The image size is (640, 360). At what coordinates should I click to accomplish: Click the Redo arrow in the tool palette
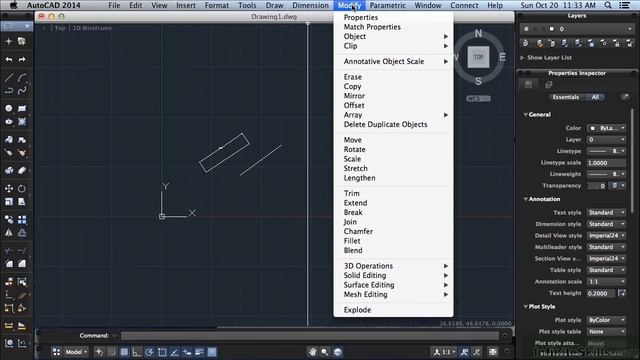tap(22, 60)
